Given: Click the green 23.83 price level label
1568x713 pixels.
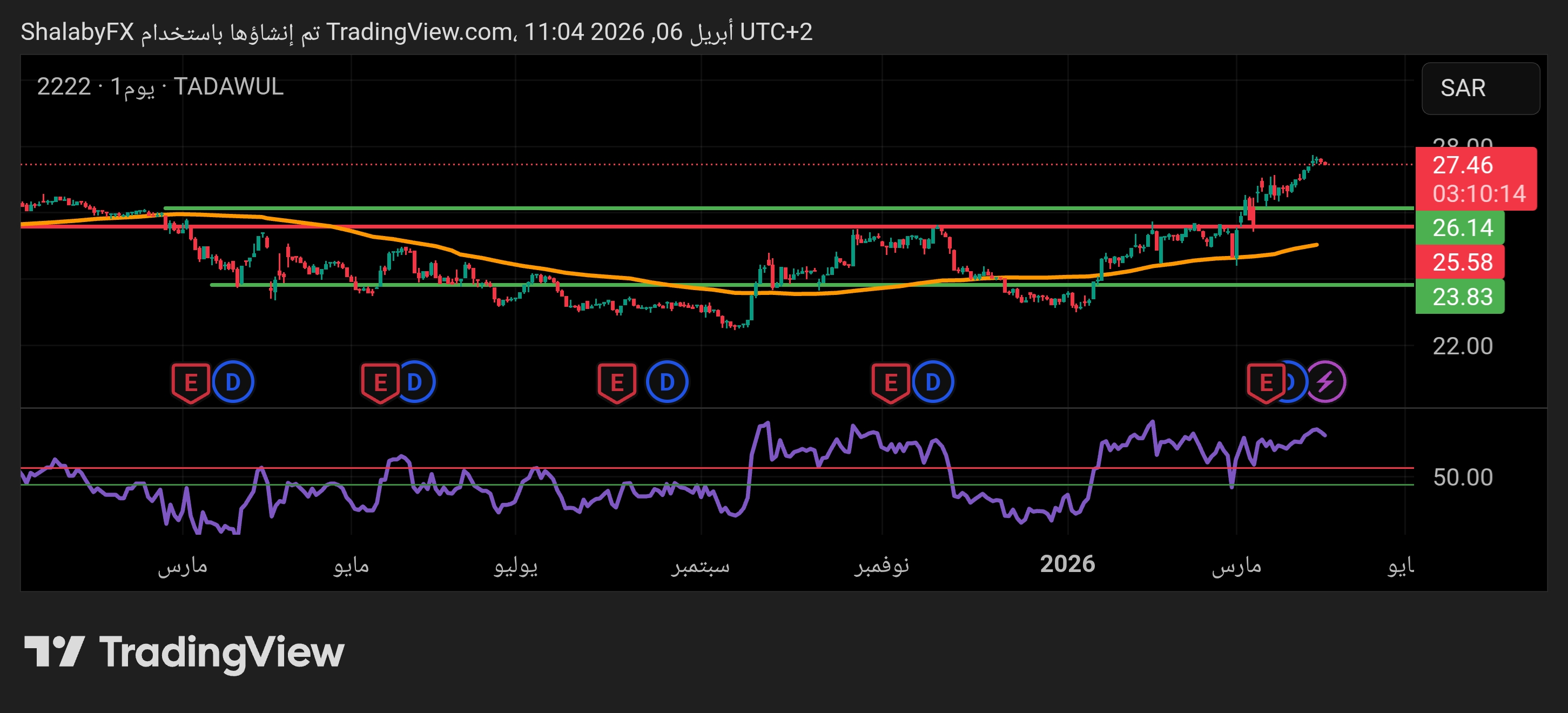Looking at the screenshot, I should pyautogui.click(x=1461, y=297).
